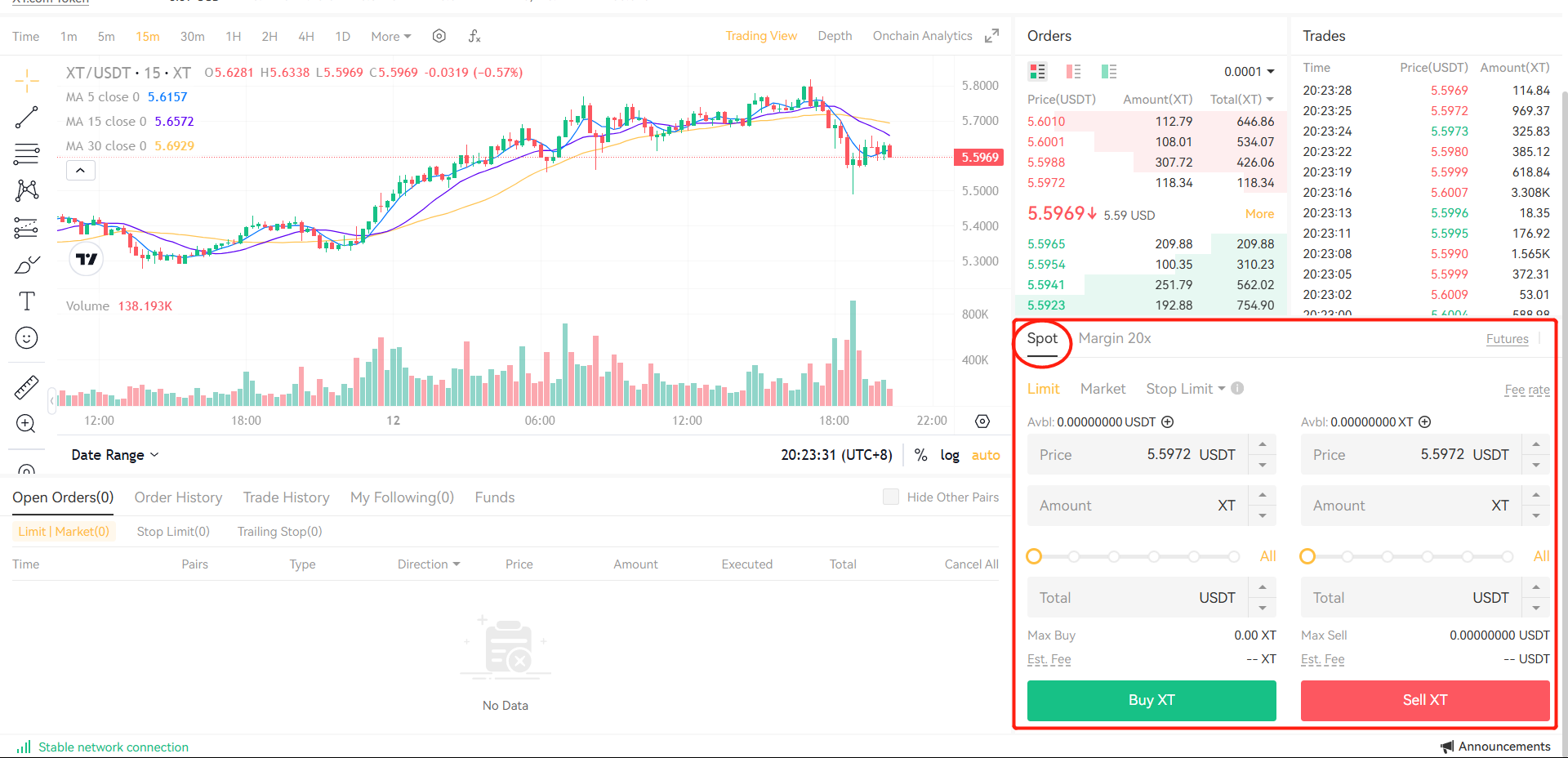Open the indicators fx icon

click(474, 36)
